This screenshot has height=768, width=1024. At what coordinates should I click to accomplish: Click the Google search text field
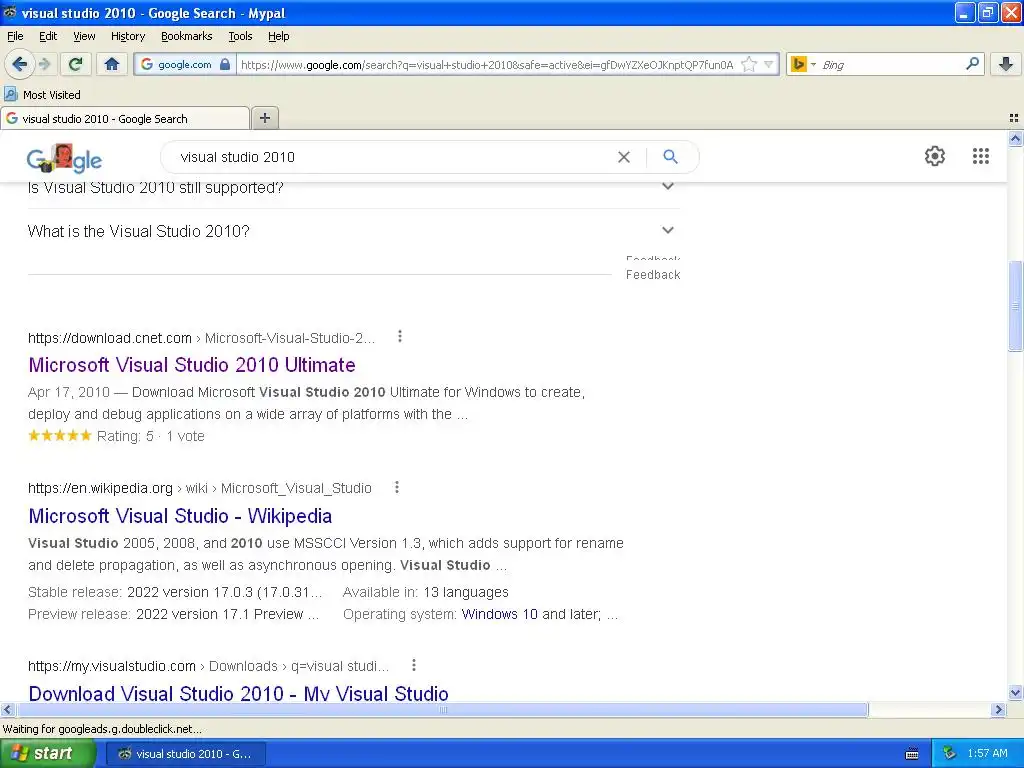pos(392,157)
